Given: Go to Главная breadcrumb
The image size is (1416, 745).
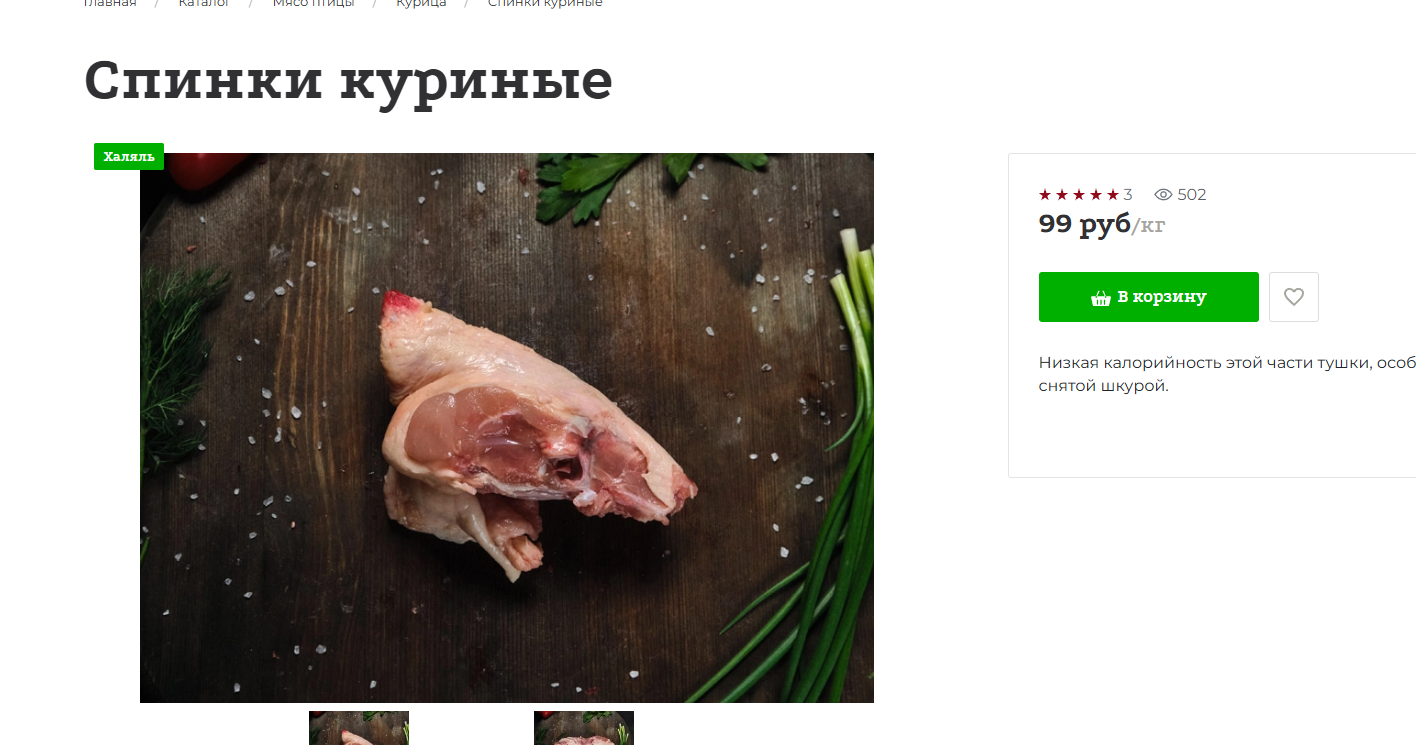Looking at the screenshot, I should click(x=110, y=3).
